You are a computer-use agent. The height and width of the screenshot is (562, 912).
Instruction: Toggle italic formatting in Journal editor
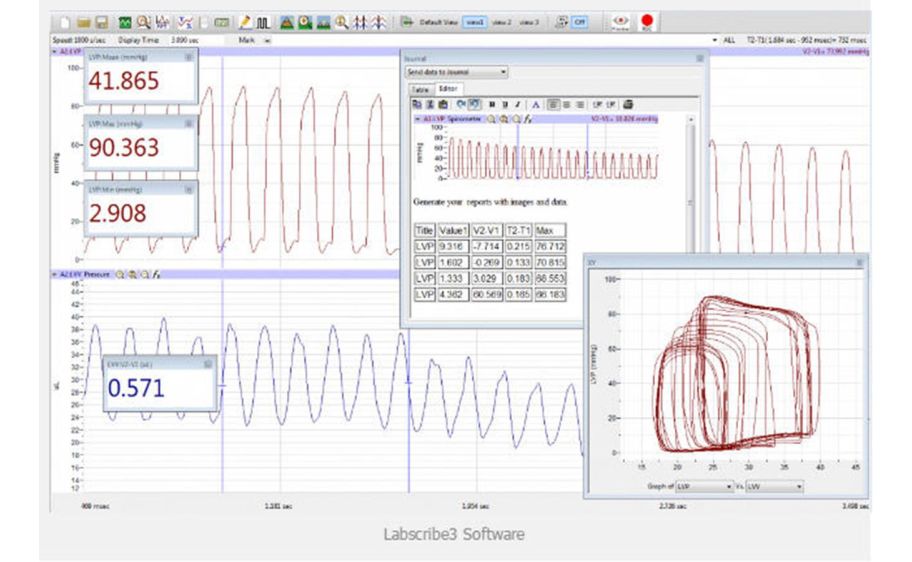pyautogui.click(x=516, y=104)
